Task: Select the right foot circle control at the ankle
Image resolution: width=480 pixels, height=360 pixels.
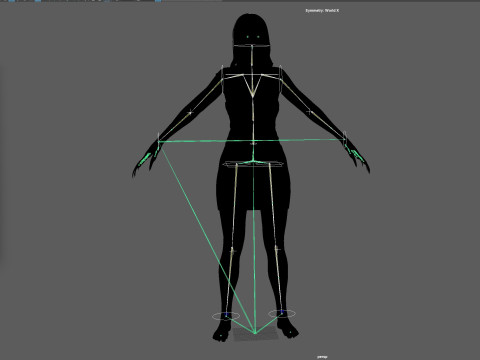Action: (x=282, y=313)
